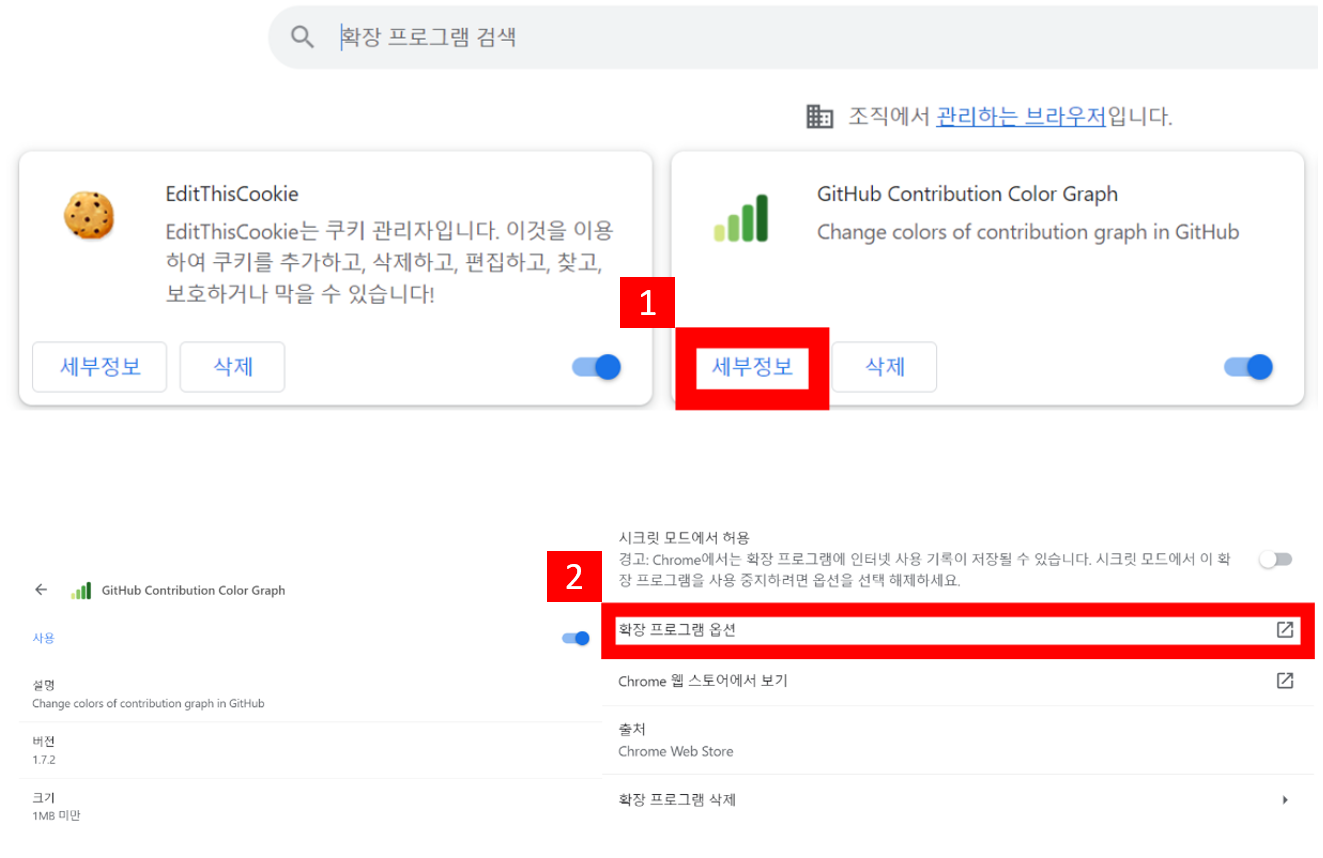
Task: Disable GitHub Contribution Color Graph card toggle
Action: click(1249, 367)
